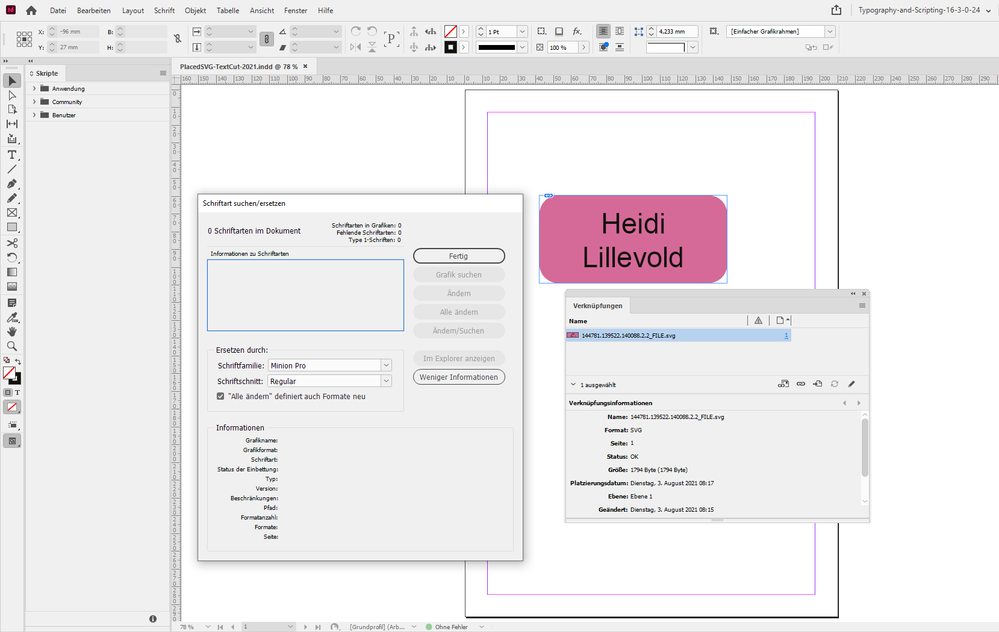Image resolution: width=999 pixels, height=632 pixels.
Task: Toggle constrain width and height proportions
Action: pyautogui.click(x=178, y=39)
